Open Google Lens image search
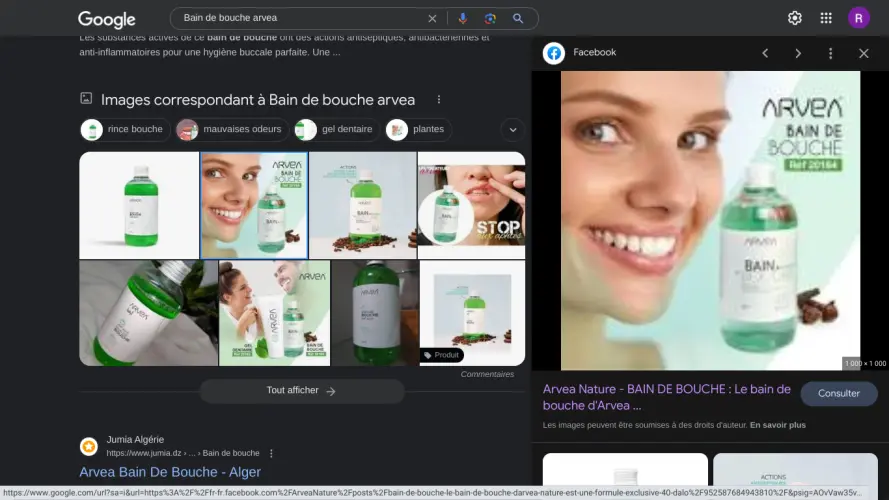This screenshot has width=889, height=500. point(490,18)
